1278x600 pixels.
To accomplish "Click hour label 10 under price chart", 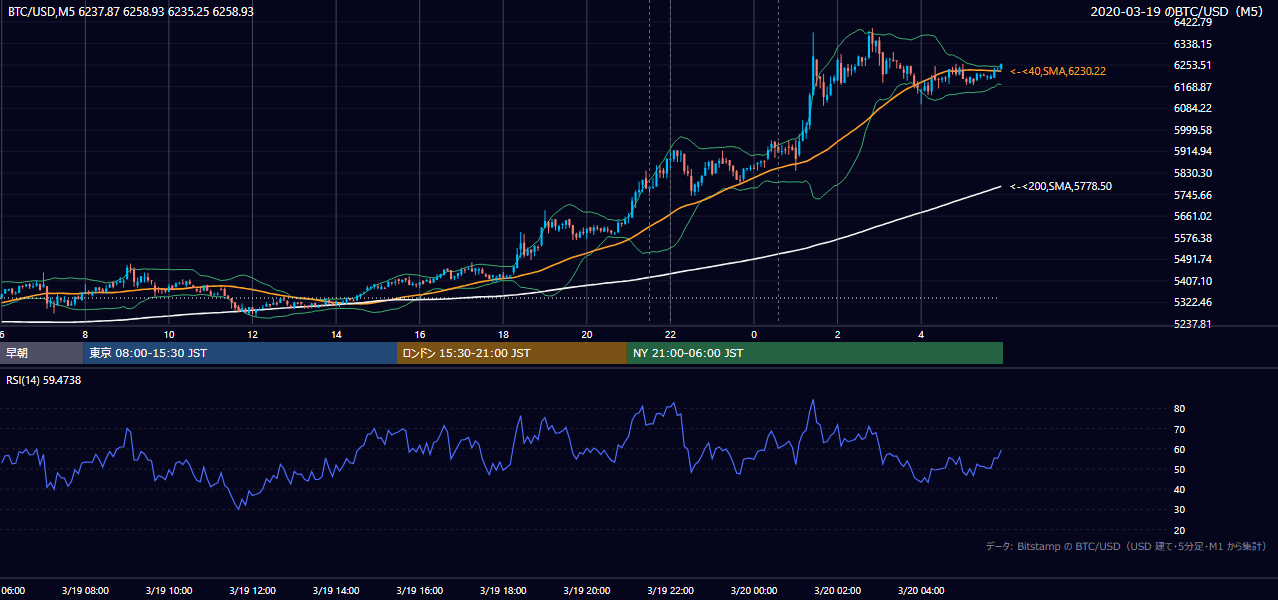I will [169, 334].
